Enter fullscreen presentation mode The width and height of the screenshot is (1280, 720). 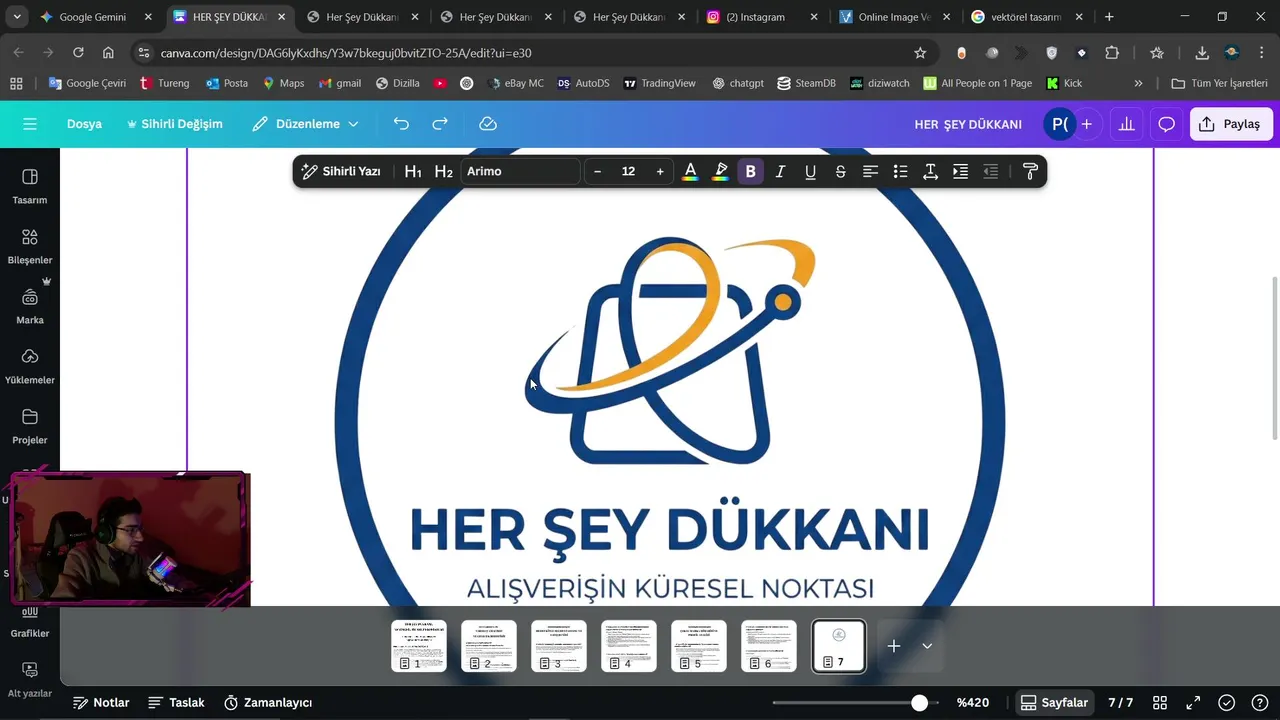1193,703
